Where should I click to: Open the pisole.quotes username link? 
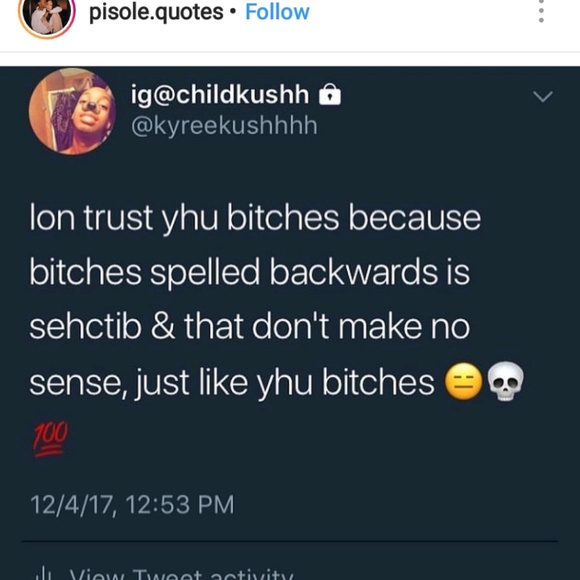coord(156,12)
